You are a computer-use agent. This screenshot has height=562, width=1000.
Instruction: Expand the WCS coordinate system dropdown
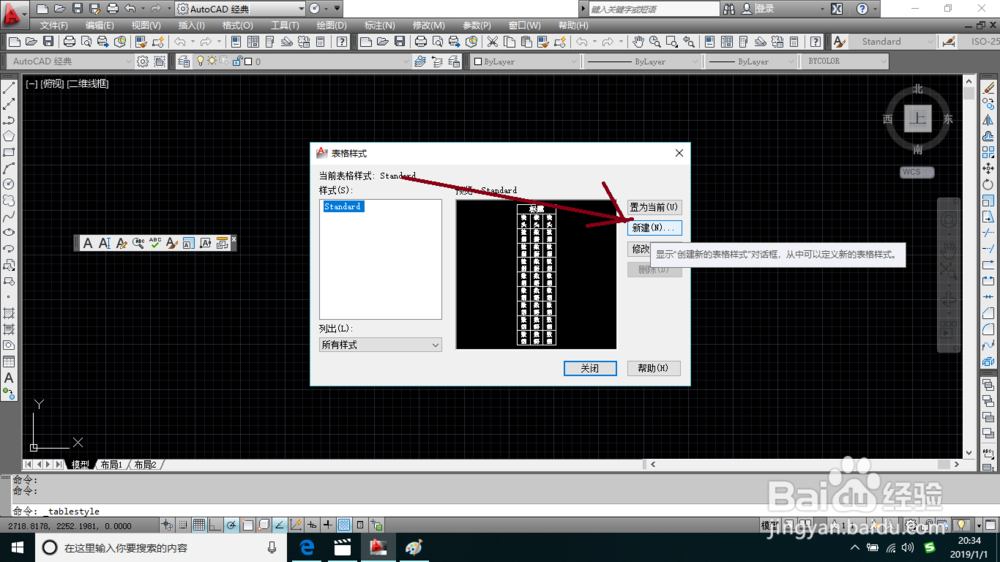pos(917,172)
